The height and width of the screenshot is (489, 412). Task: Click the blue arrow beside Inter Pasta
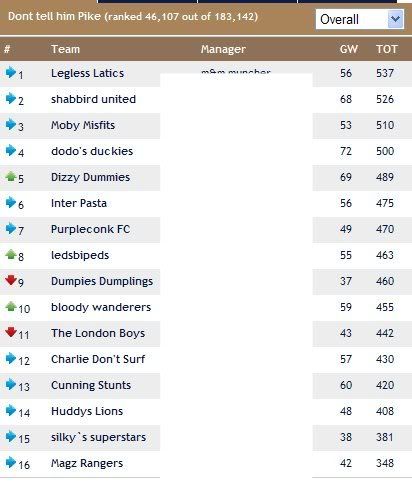[11, 202]
